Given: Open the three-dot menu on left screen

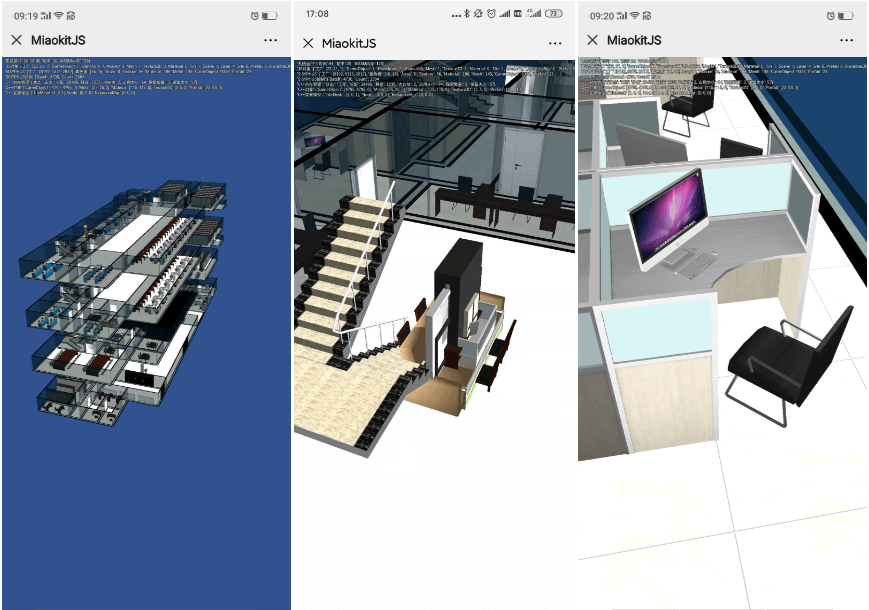Looking at the screenshot, I should (271, 40).
